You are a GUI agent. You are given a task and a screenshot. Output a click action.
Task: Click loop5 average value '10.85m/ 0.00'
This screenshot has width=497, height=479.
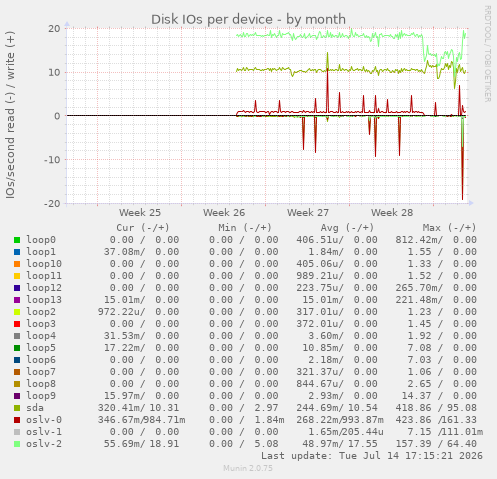pyautogui.click(x=340, y=348)
